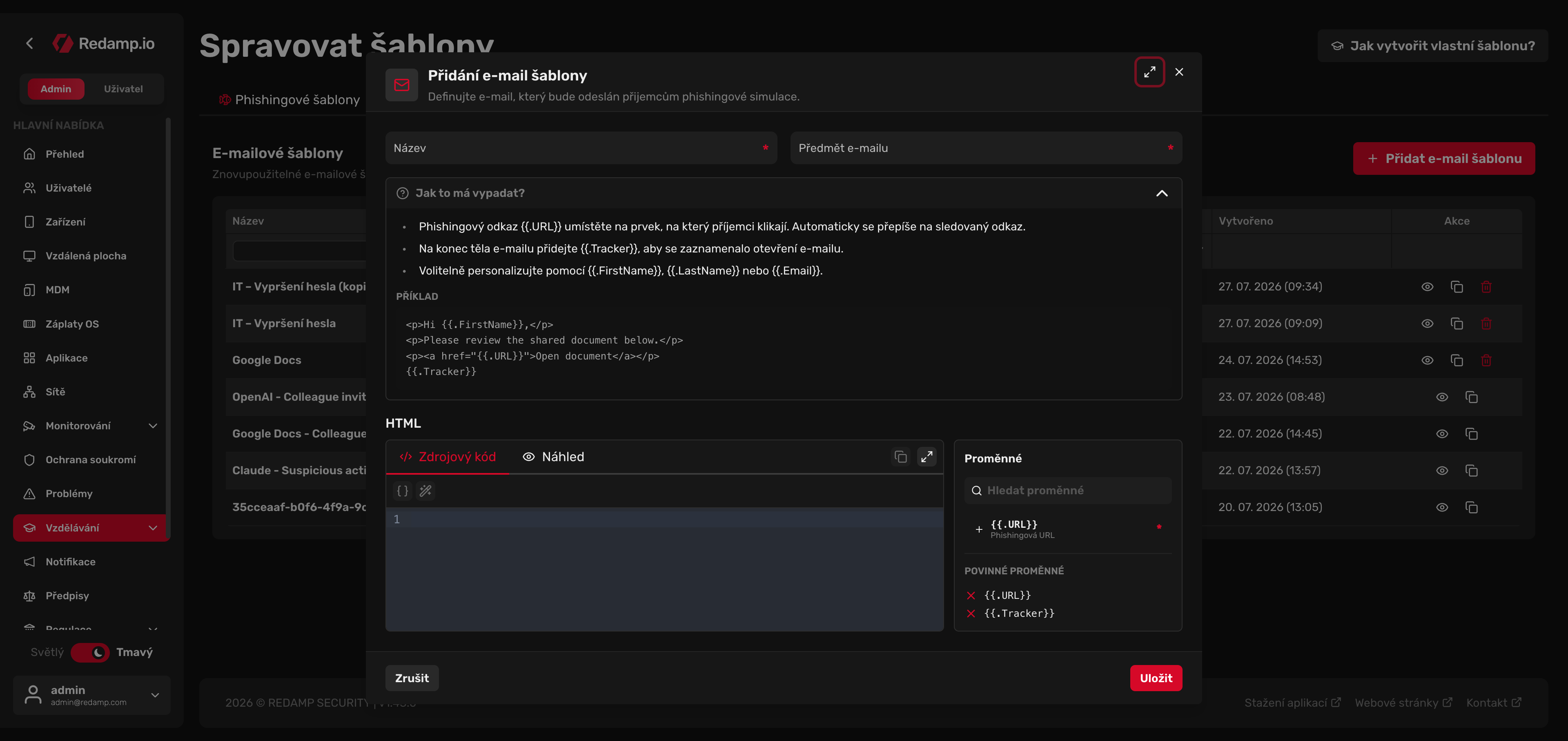
Task: Sort by the Vytvořeno column header
Action: (1245, 221)
